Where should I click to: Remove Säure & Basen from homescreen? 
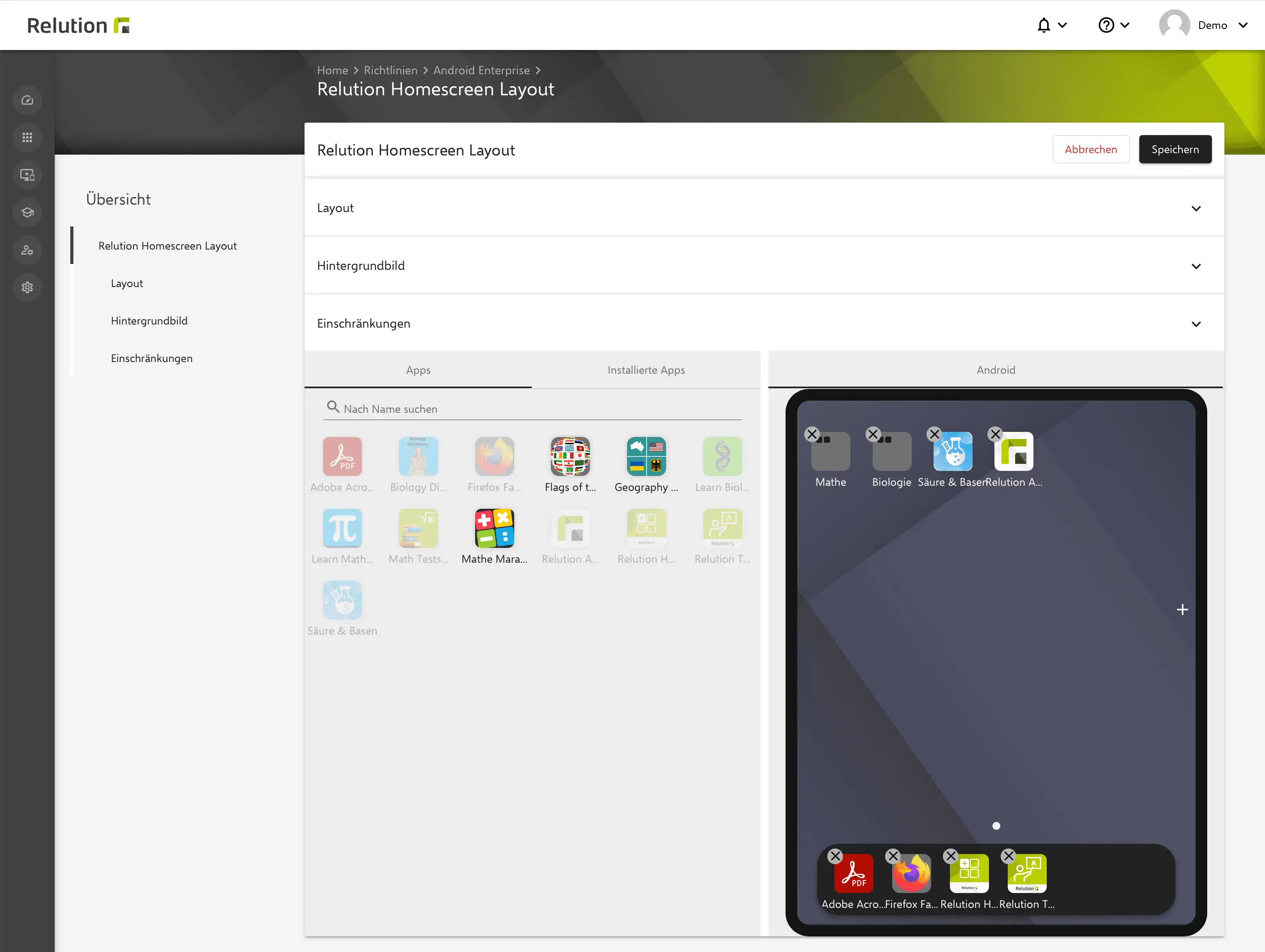click(x=934, y=434)
